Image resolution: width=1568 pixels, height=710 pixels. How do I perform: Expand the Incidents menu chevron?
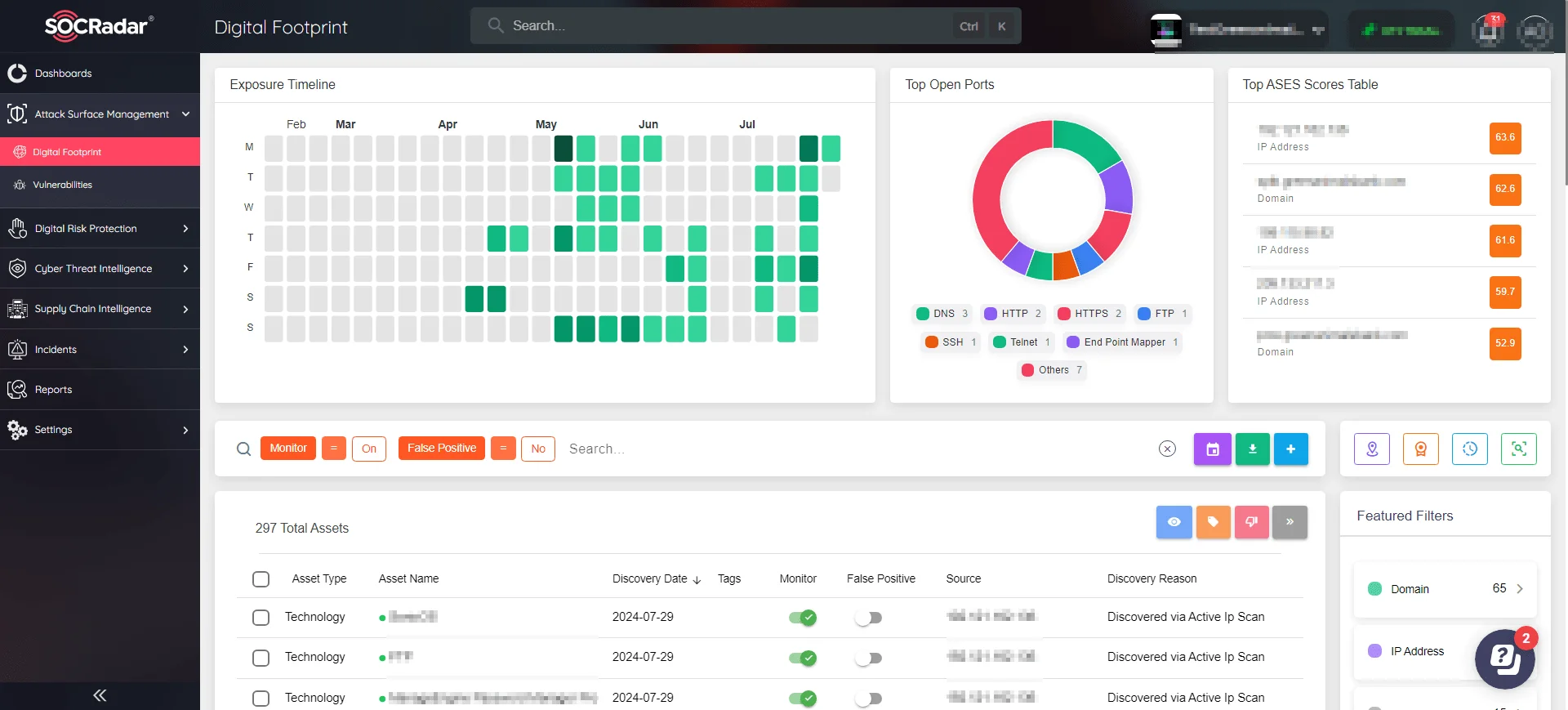coord(185,350)
